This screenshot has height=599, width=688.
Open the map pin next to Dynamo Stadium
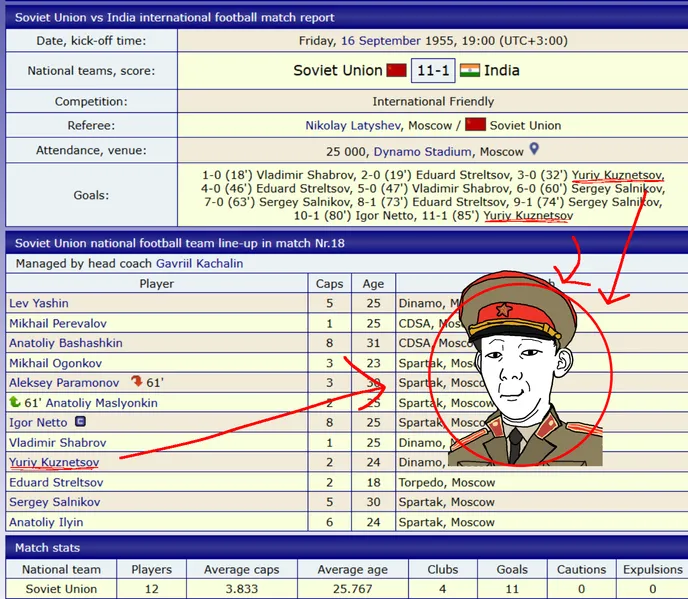(x=534, y=150)
